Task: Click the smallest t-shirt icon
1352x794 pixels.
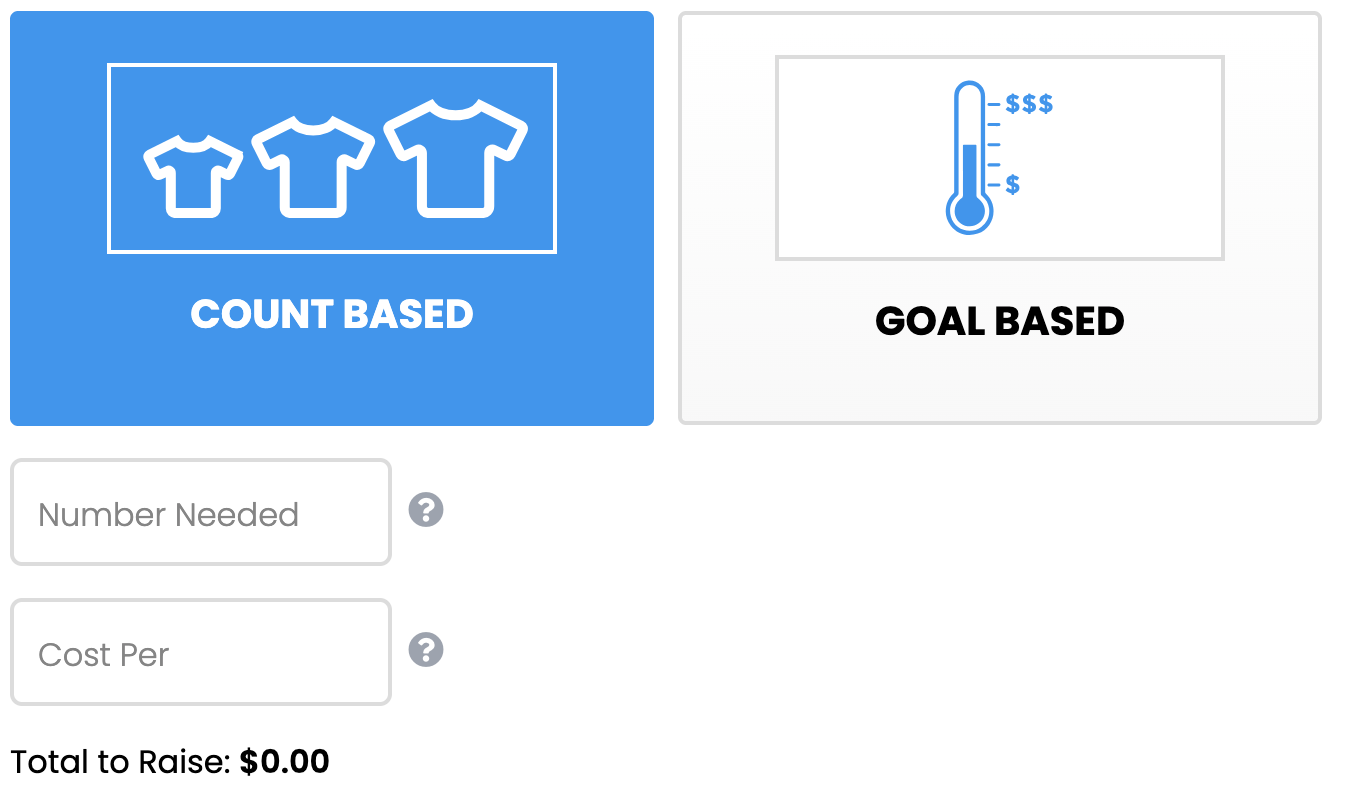Action: pyautogui.click(x=194, y=176)
